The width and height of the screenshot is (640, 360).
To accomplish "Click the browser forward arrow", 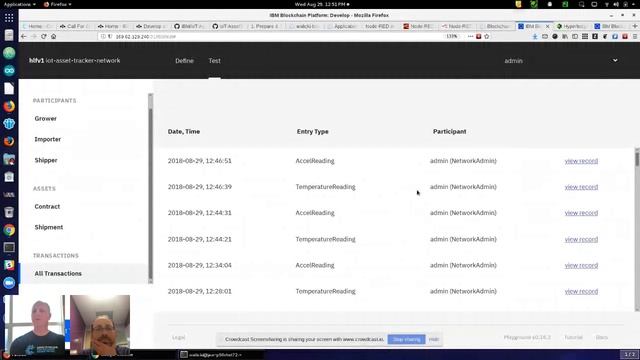I will coord(34,36).
